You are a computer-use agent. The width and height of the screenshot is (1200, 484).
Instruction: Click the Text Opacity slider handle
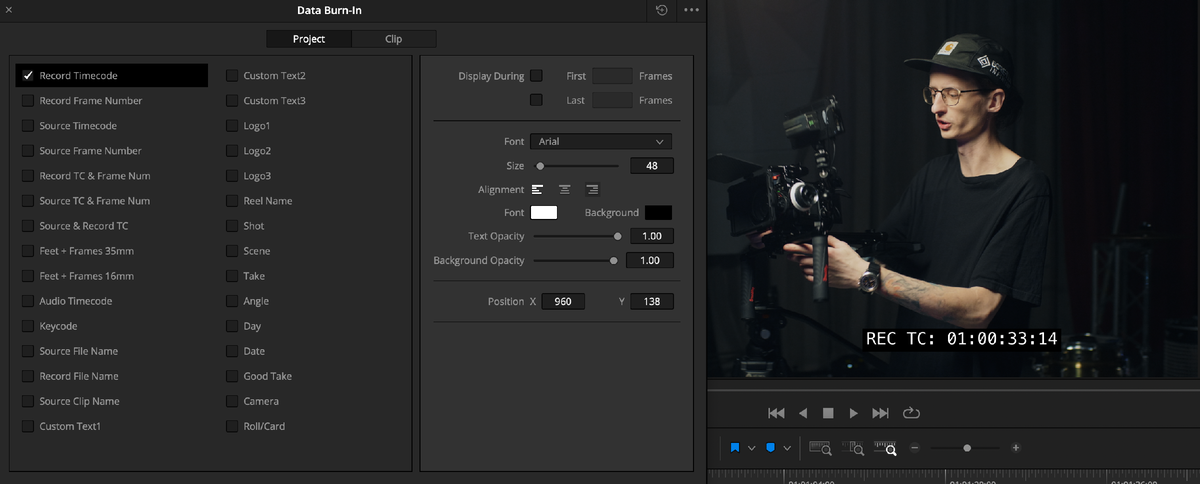pos(617,237)
